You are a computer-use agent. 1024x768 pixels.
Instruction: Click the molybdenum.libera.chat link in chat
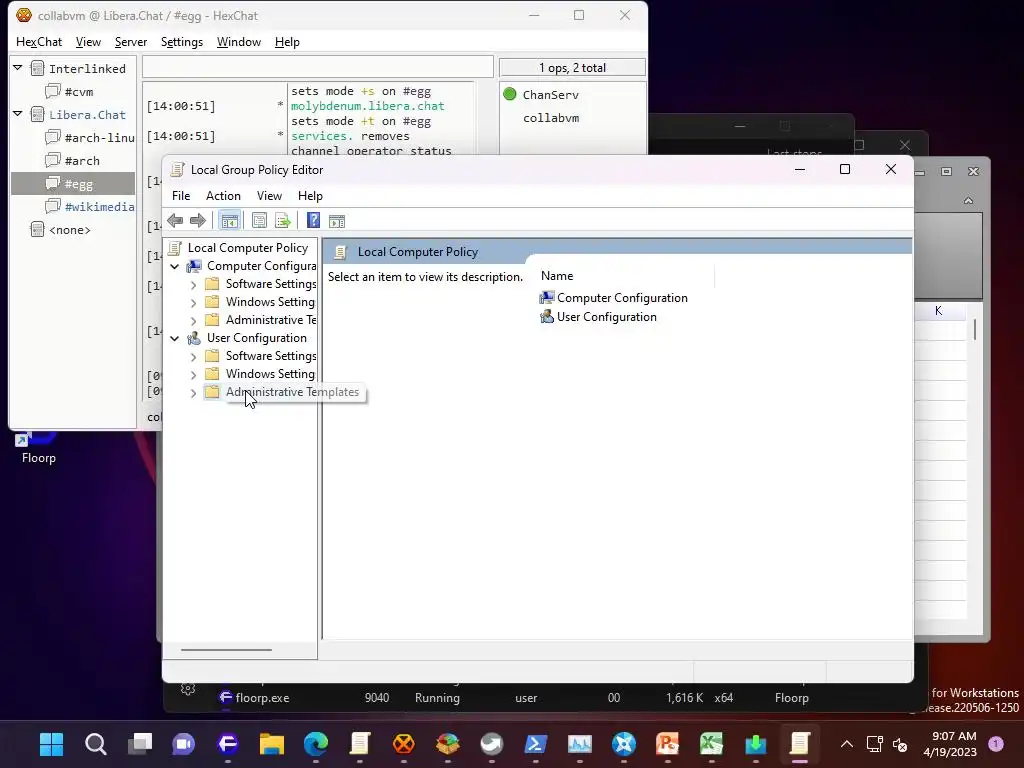(368, 106)
